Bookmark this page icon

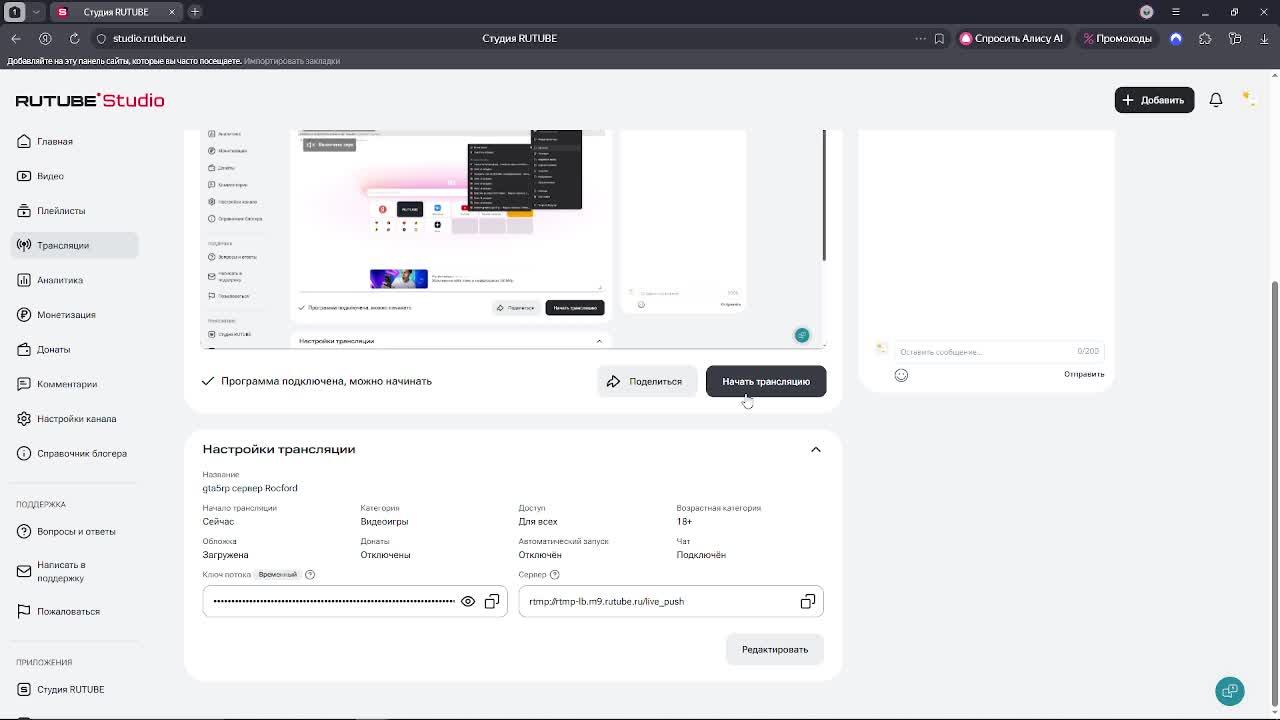coord(939,38)
